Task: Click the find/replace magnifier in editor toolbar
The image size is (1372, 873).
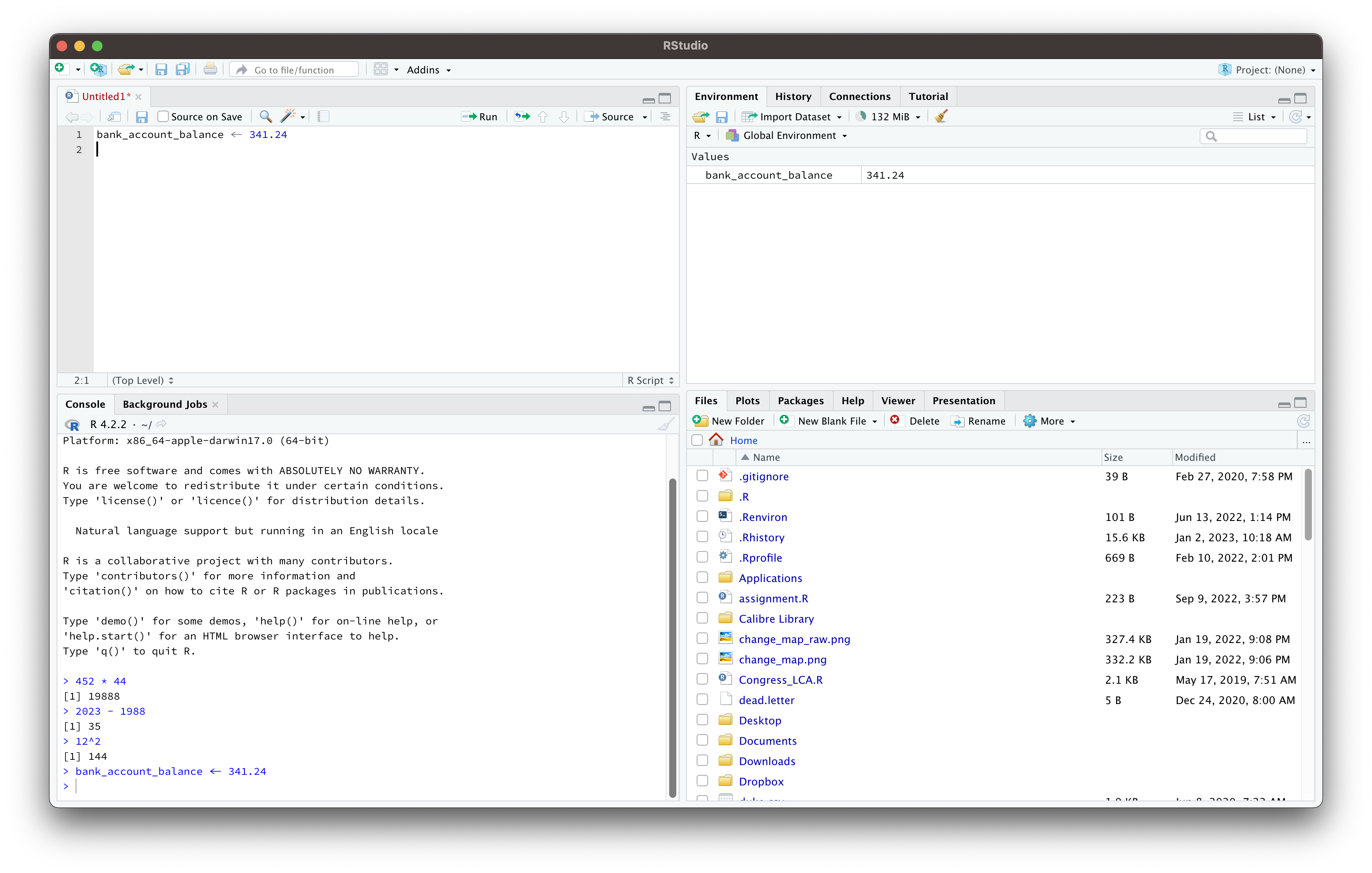Action: pyautogui.click(x=265, y=117)
